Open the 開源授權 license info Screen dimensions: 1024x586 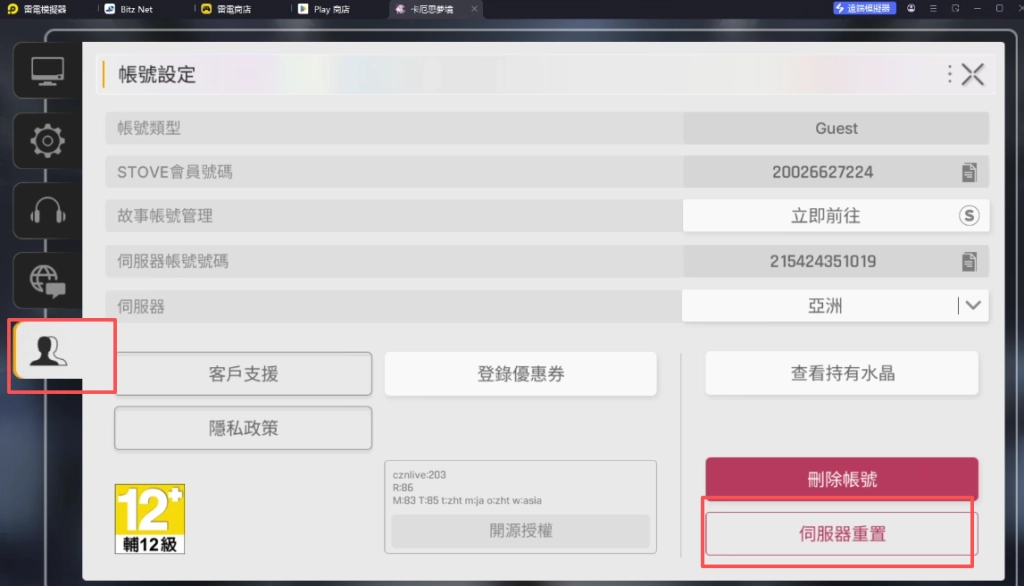[520, 531]
